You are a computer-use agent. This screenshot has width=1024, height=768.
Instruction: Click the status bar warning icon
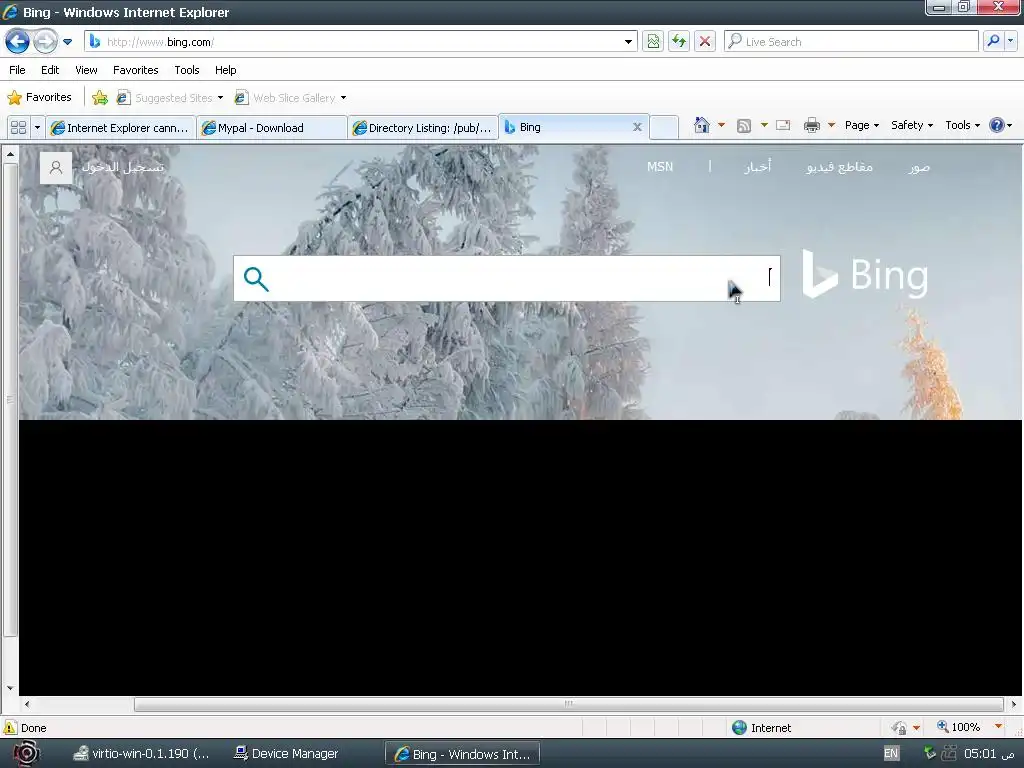click(x=10, y=728)
